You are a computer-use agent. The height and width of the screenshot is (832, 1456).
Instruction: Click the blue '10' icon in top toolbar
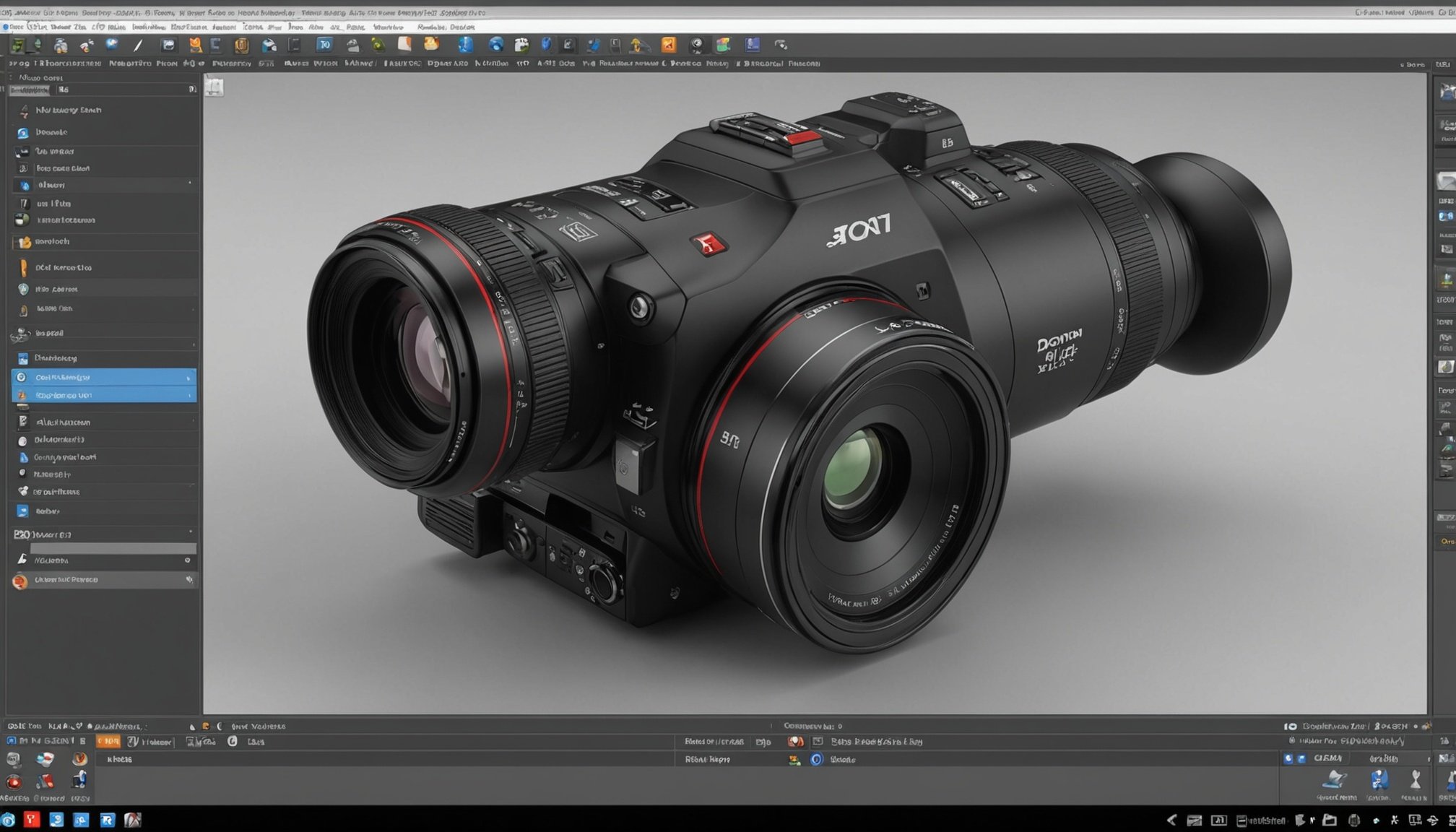(x=324, y=45)
